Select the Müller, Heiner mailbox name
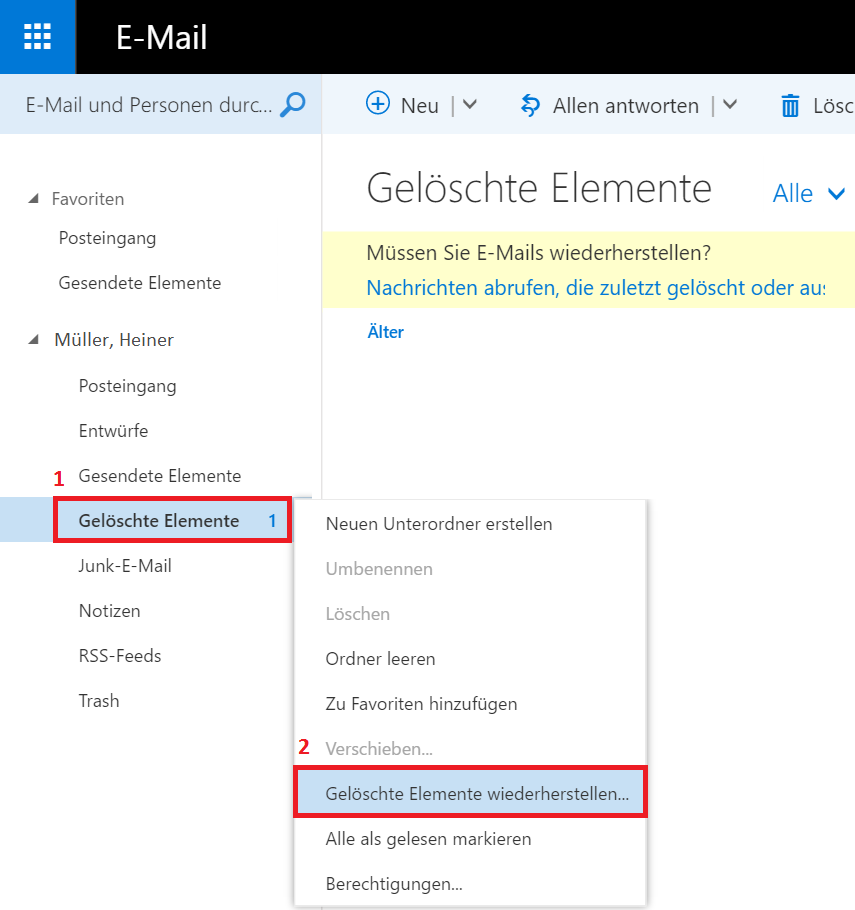Screen dimensions: 855x910 click(114, 340)
